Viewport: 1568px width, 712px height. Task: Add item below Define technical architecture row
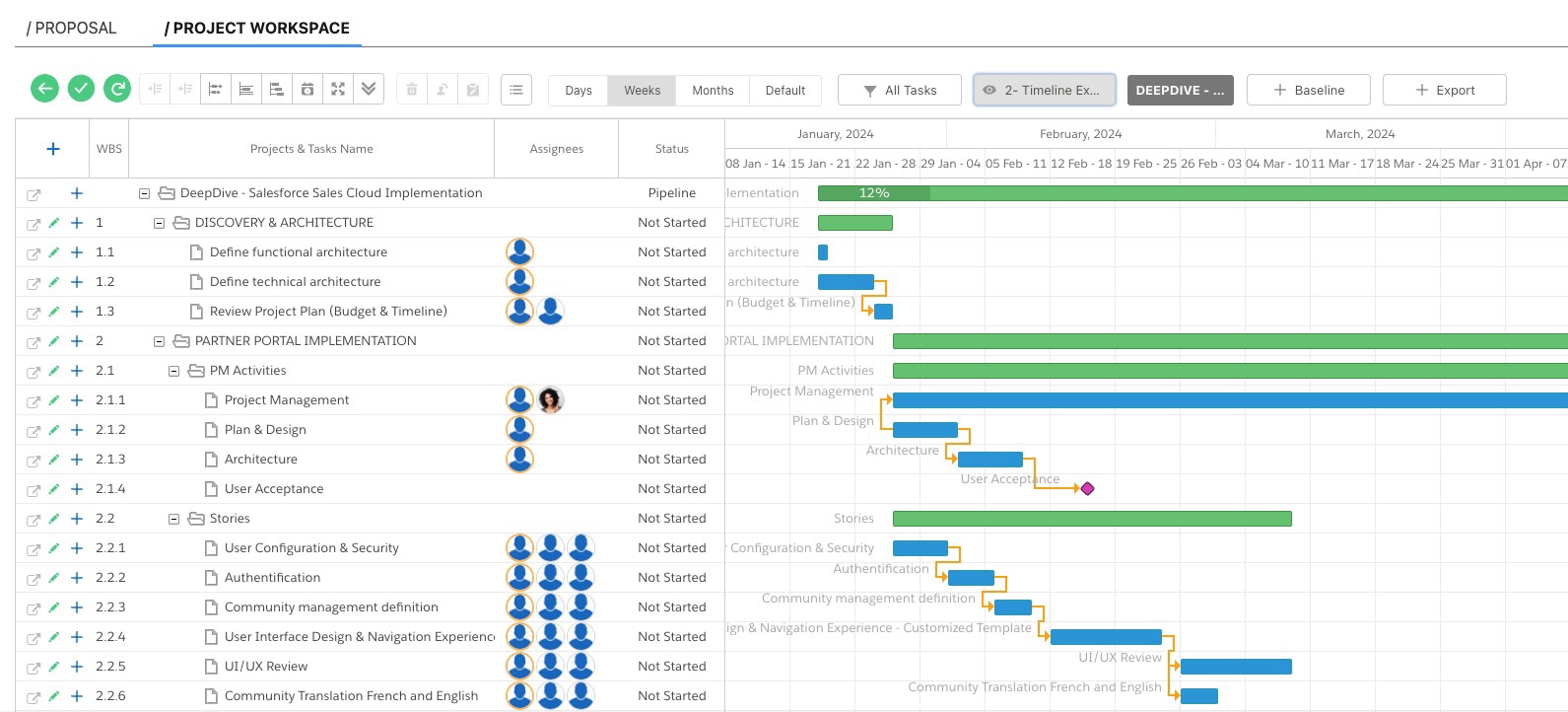point(77,282)
